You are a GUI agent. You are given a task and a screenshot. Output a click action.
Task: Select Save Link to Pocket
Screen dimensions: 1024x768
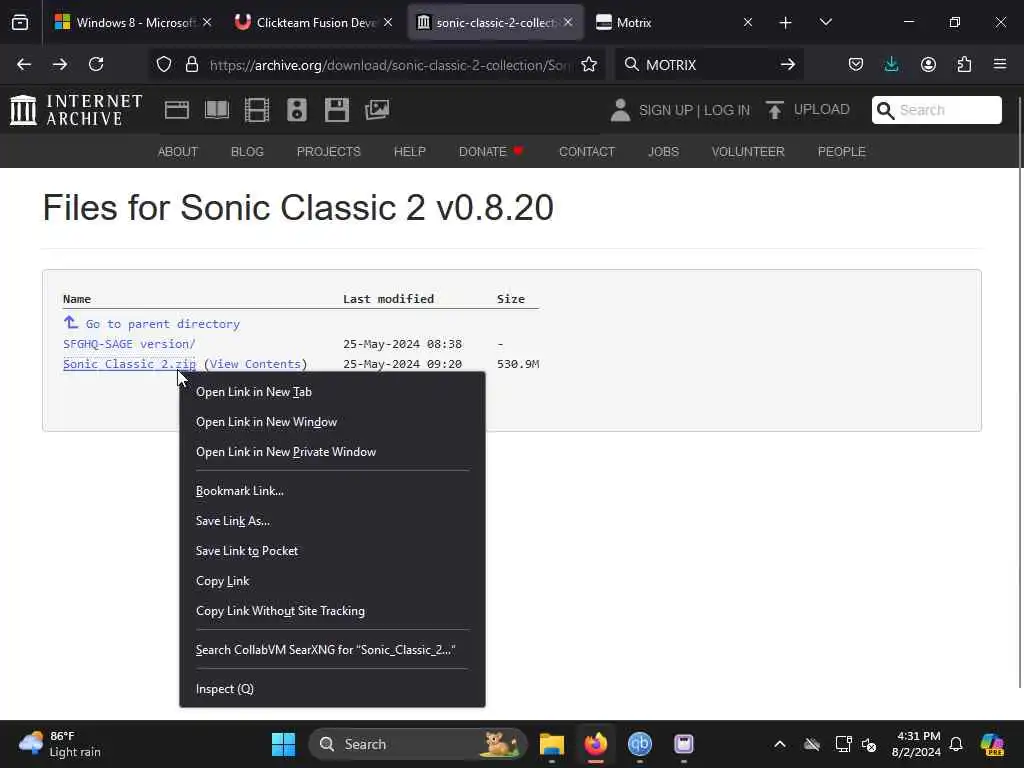[332, 551]
